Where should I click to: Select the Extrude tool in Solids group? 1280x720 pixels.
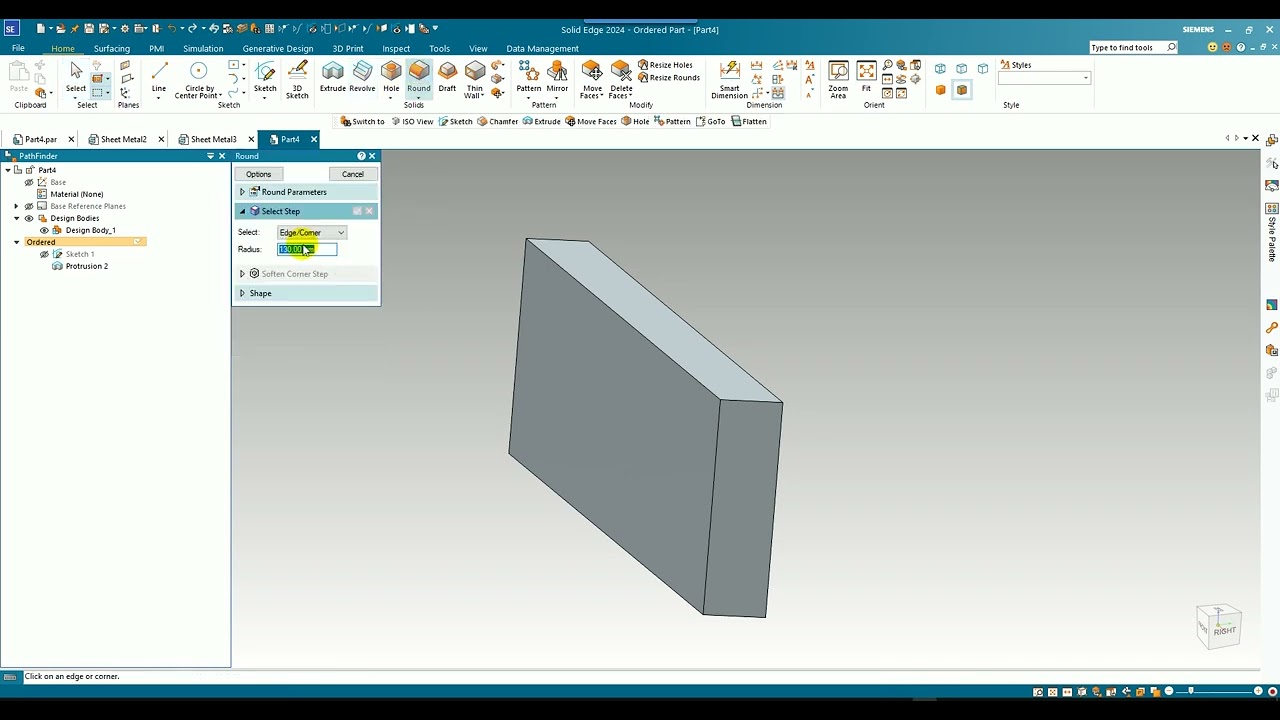tap(332, 77)
